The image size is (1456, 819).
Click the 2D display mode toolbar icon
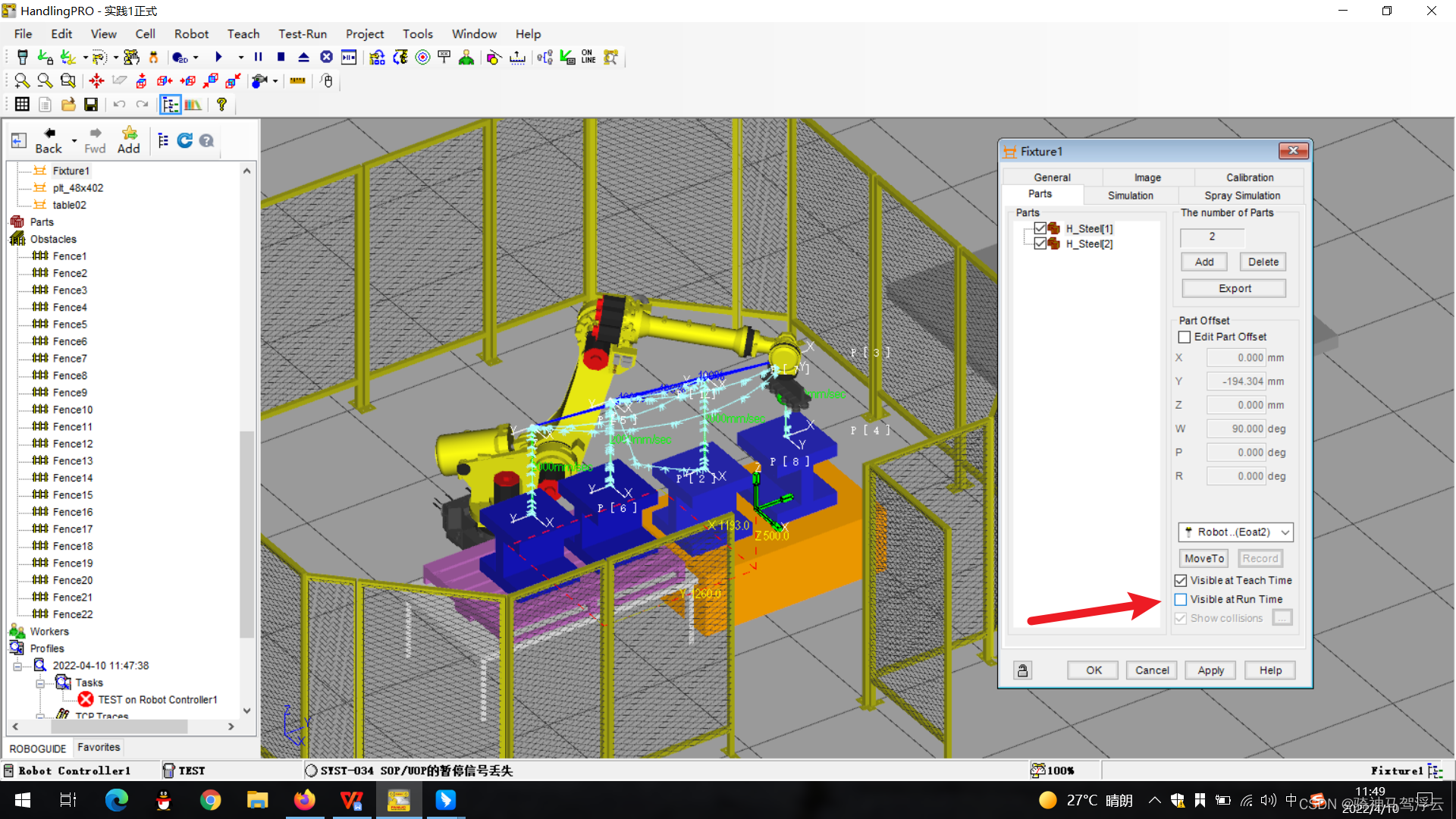tap(180, 58)
